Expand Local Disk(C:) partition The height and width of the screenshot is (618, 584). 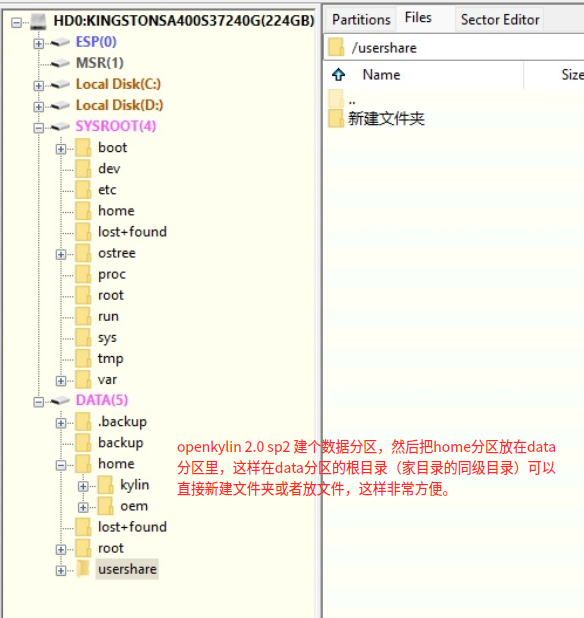coord(39,86)
